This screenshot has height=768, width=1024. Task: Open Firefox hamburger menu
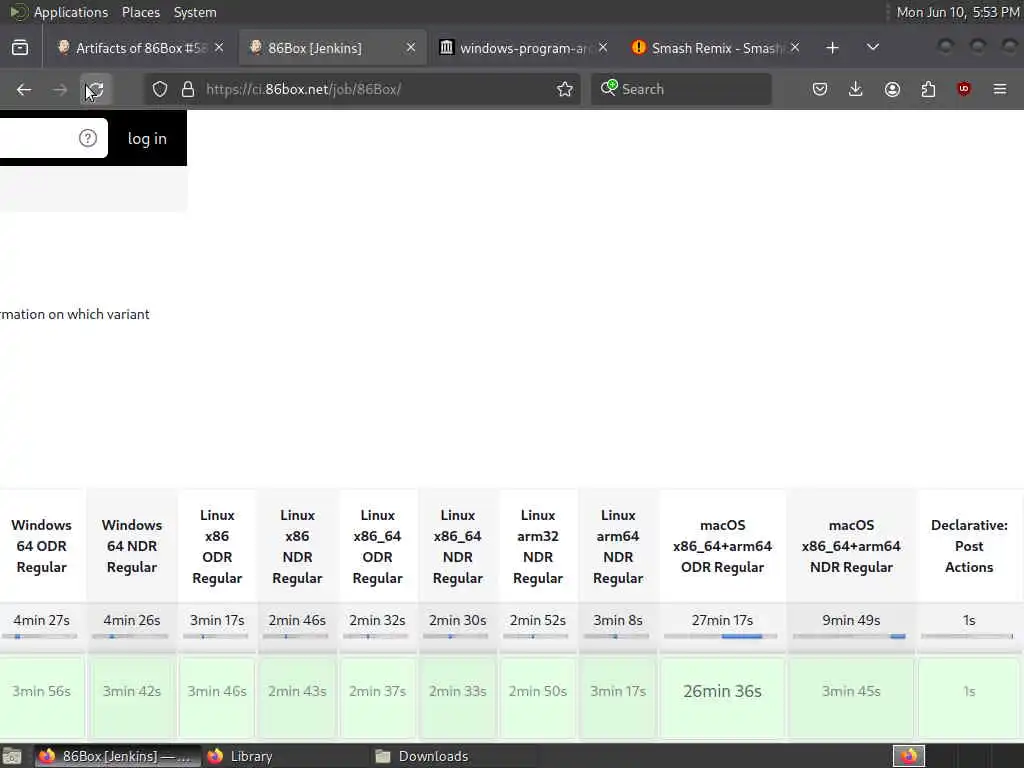1000,89
